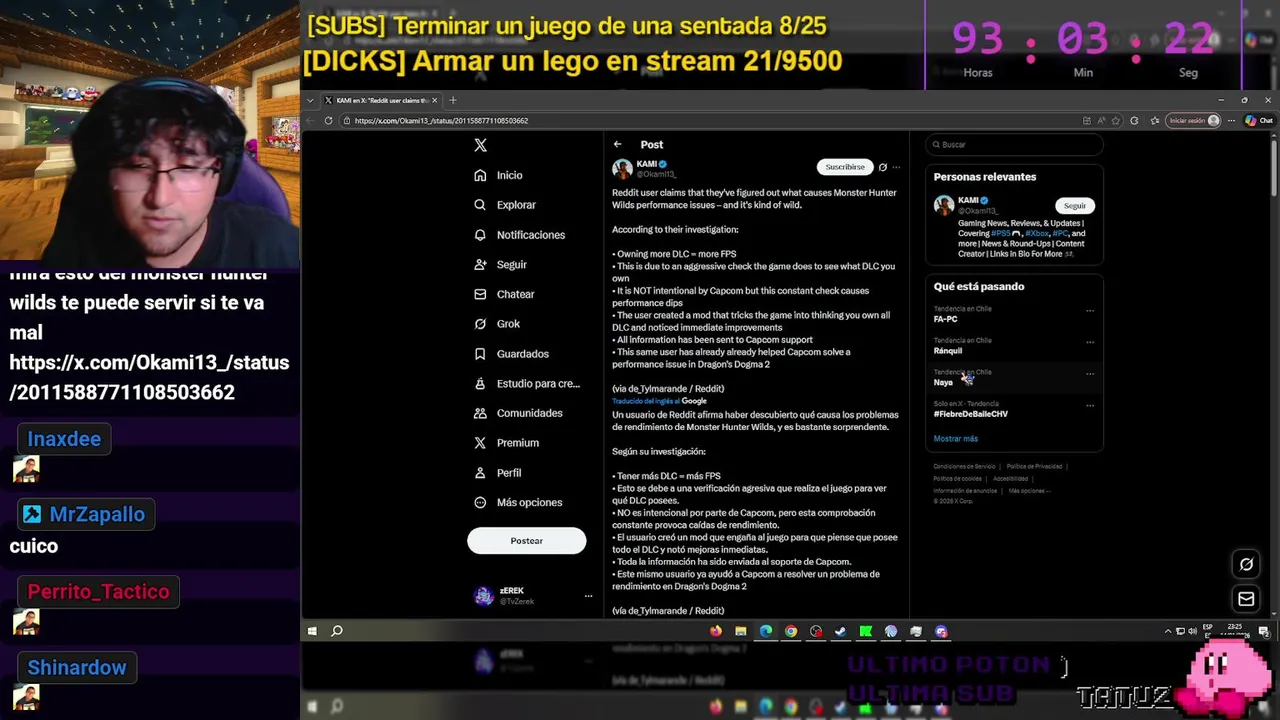Go back with the Post arrow
This screenshot has width=1280, height=720.
tap(618, 144)
